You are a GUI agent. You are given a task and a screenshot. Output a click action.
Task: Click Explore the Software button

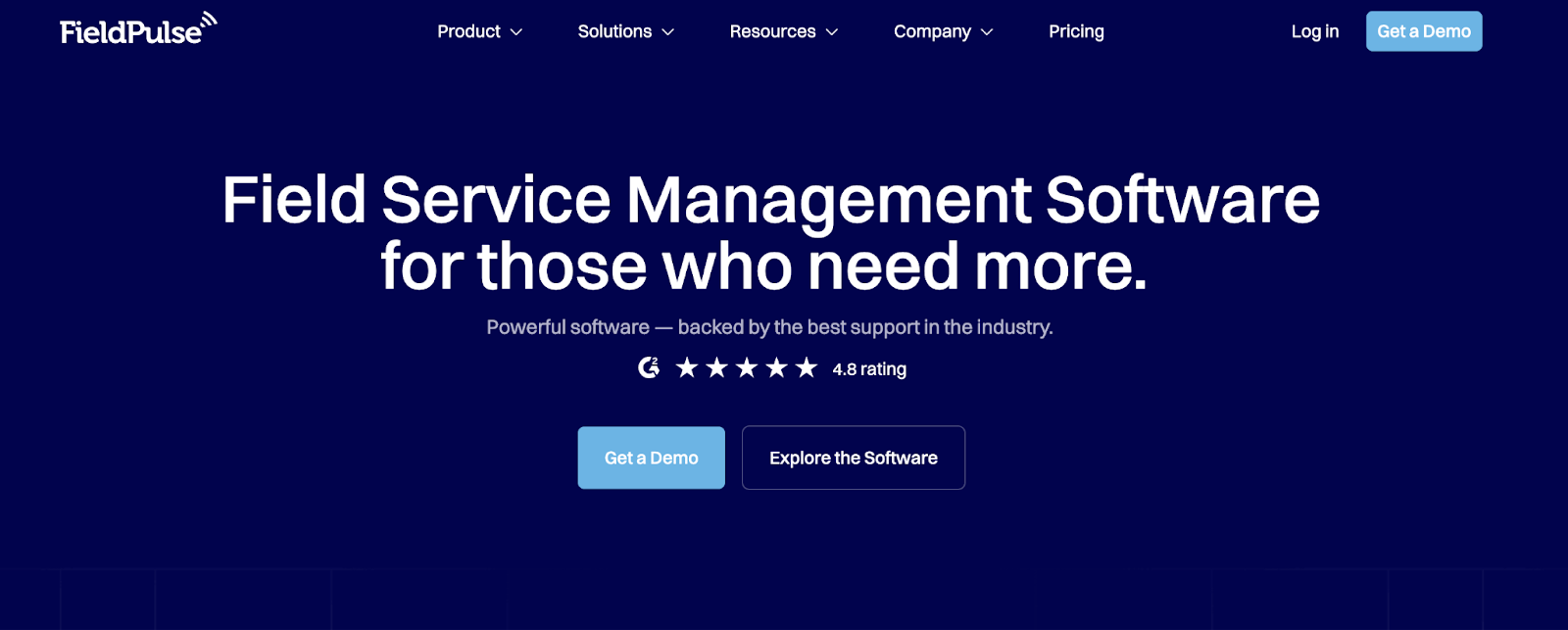854,458
